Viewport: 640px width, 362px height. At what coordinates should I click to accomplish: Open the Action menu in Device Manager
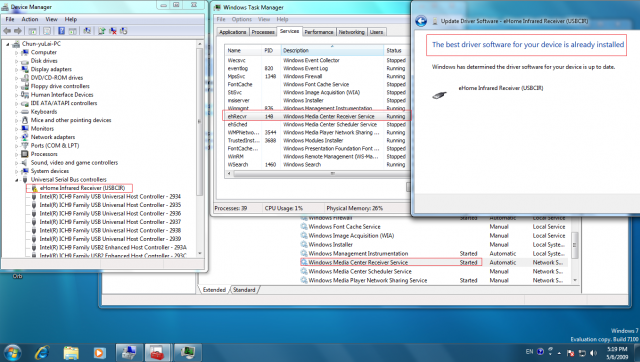(x=29, y=19)
